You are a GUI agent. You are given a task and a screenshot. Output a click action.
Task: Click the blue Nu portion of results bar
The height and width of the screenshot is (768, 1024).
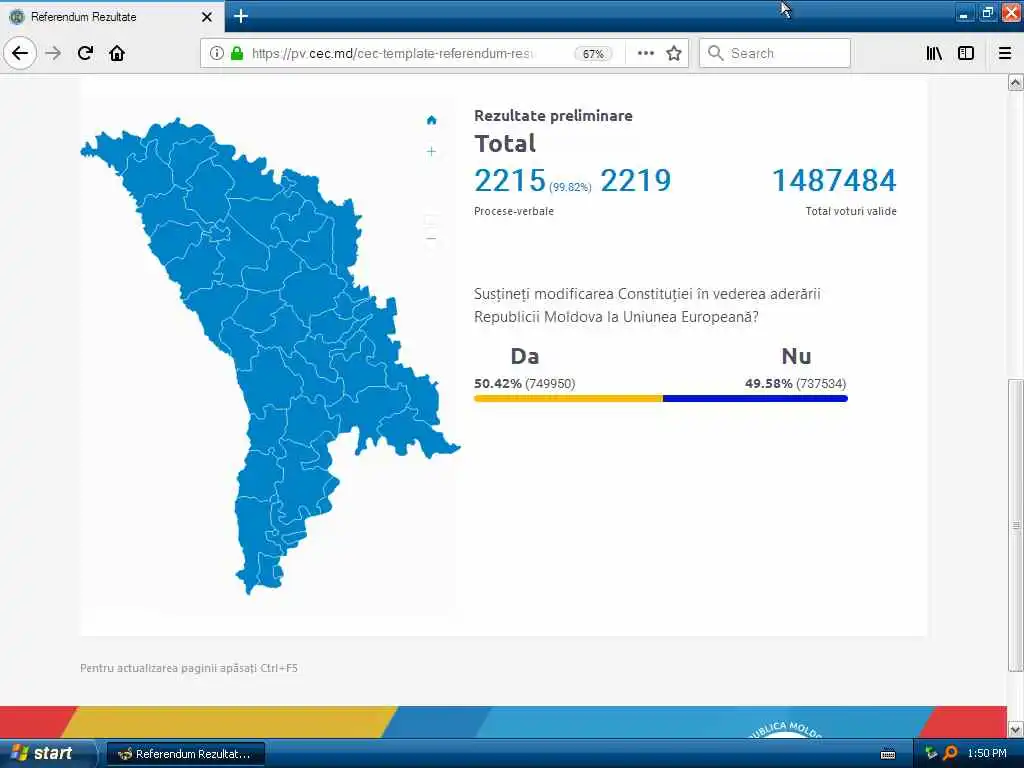(x=756, y=398)
